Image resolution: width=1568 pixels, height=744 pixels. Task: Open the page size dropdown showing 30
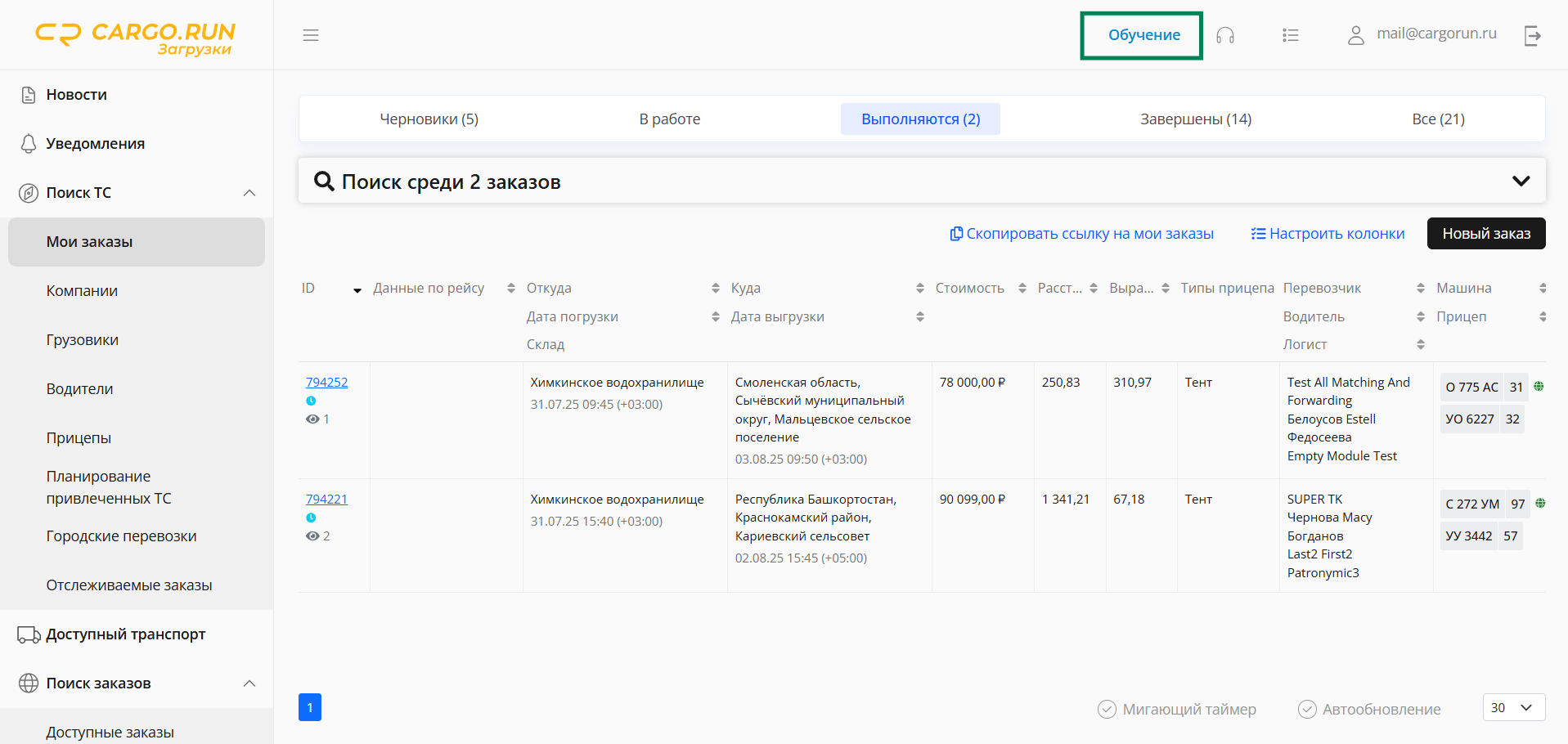coord(1513,707)
